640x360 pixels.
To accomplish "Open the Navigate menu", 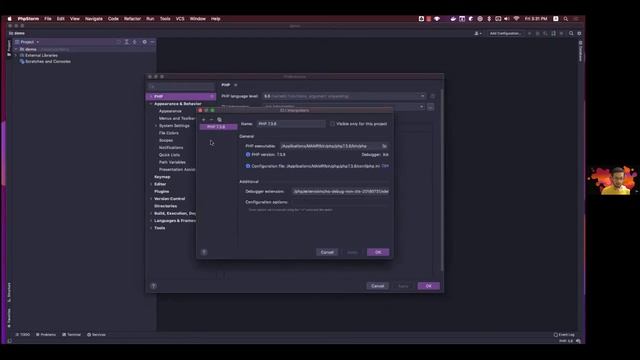I will (x=94, y=19).
